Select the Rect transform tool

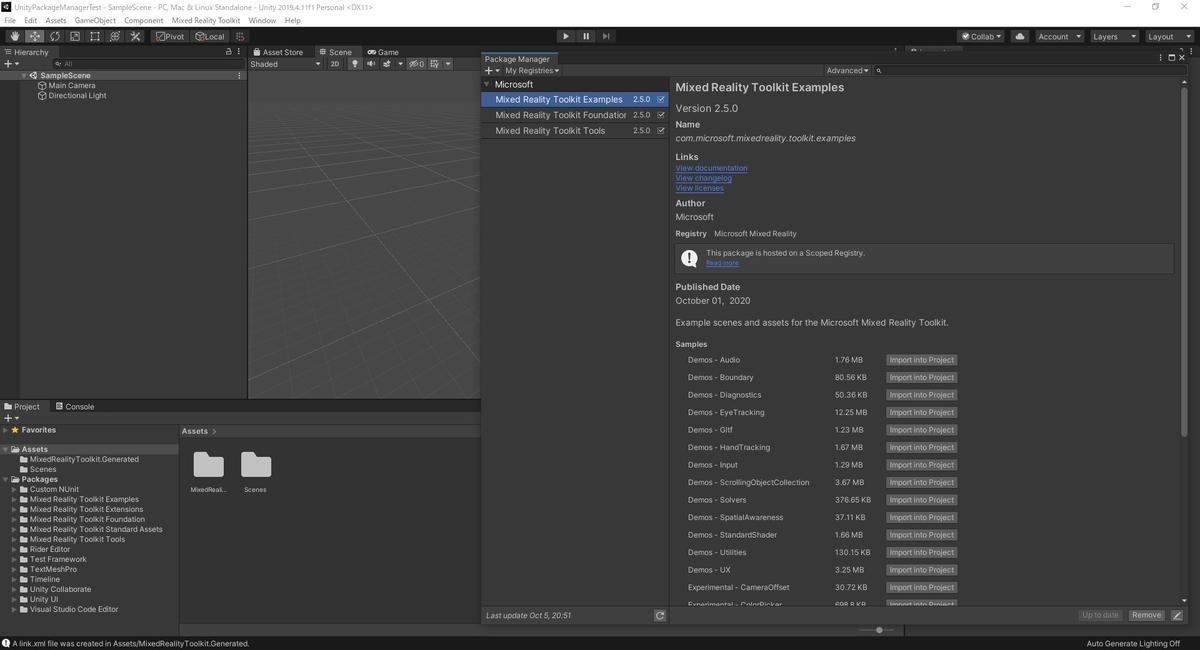(95, 36)
